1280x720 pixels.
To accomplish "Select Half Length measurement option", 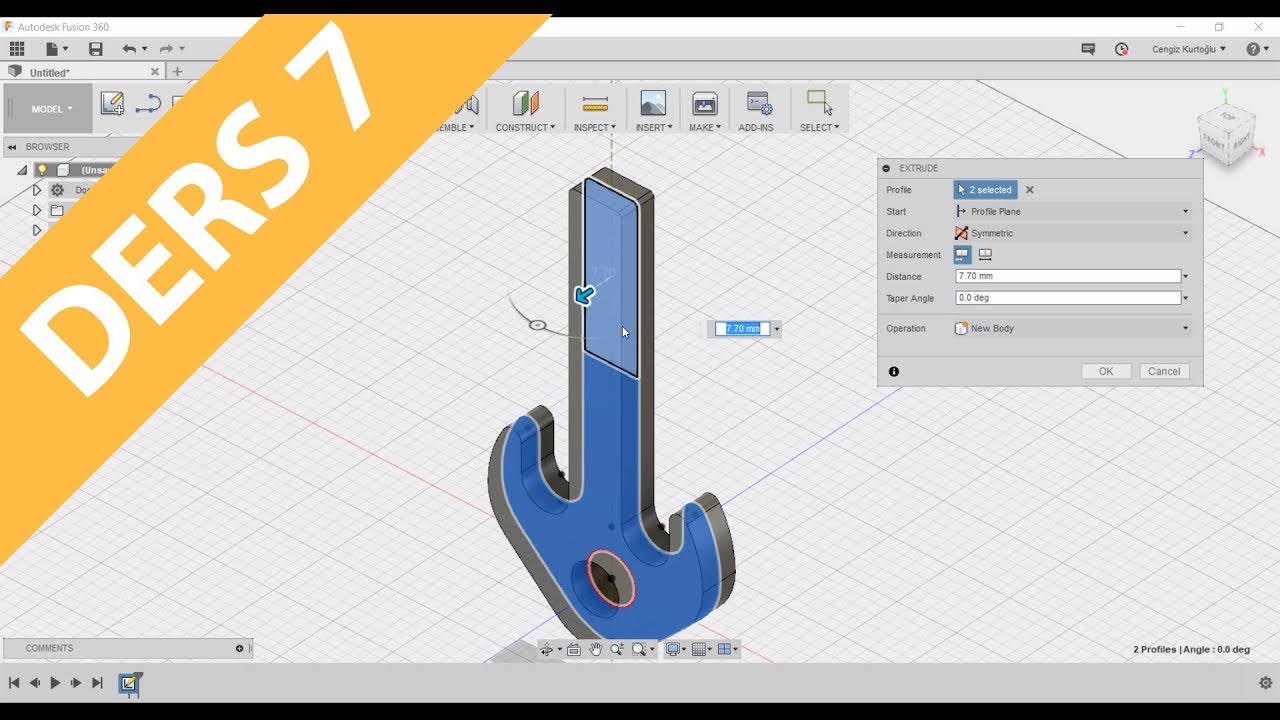I will [962, 255].
